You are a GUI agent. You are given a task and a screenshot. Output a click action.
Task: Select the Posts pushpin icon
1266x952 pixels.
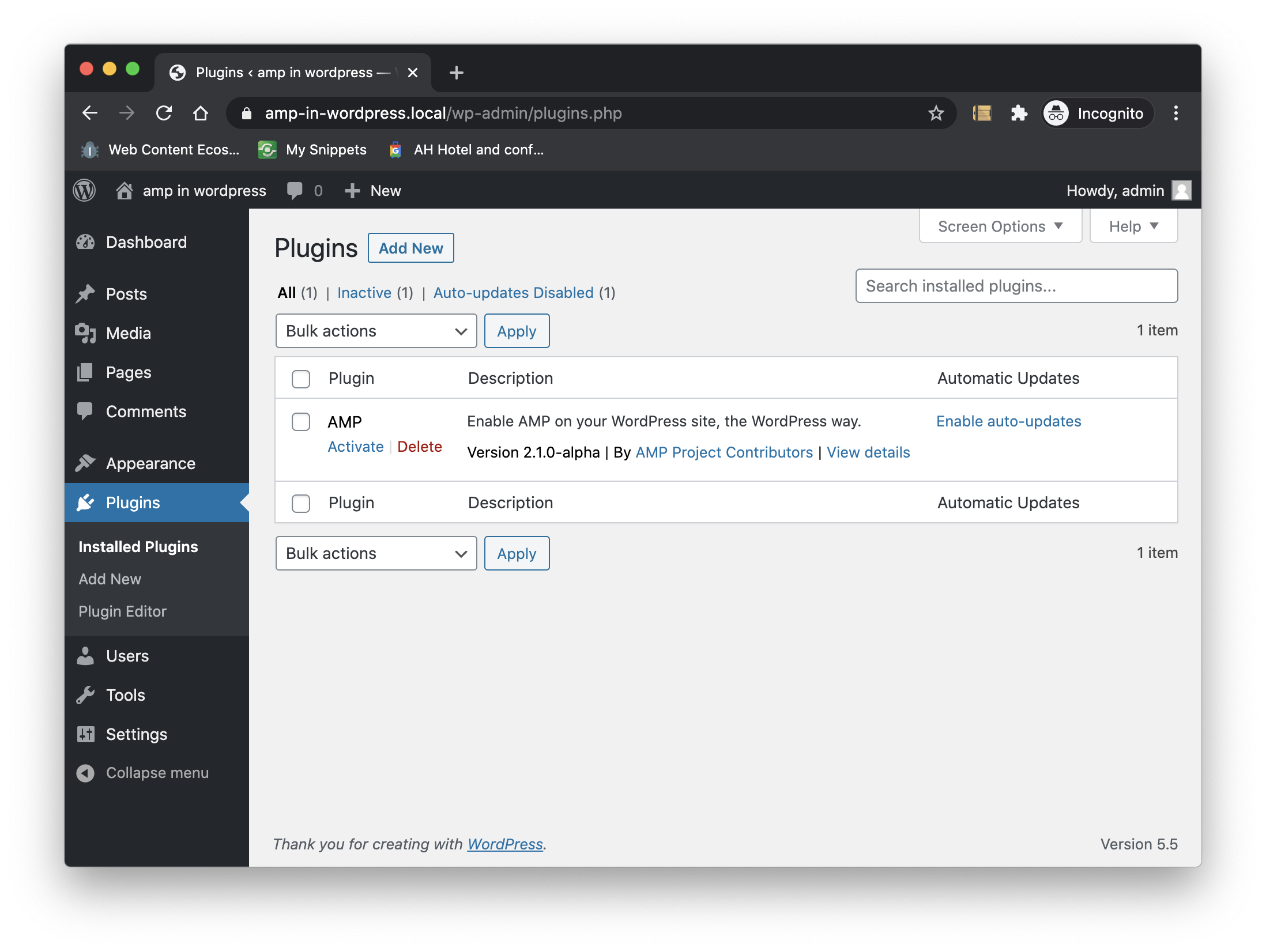click(86, 294)
